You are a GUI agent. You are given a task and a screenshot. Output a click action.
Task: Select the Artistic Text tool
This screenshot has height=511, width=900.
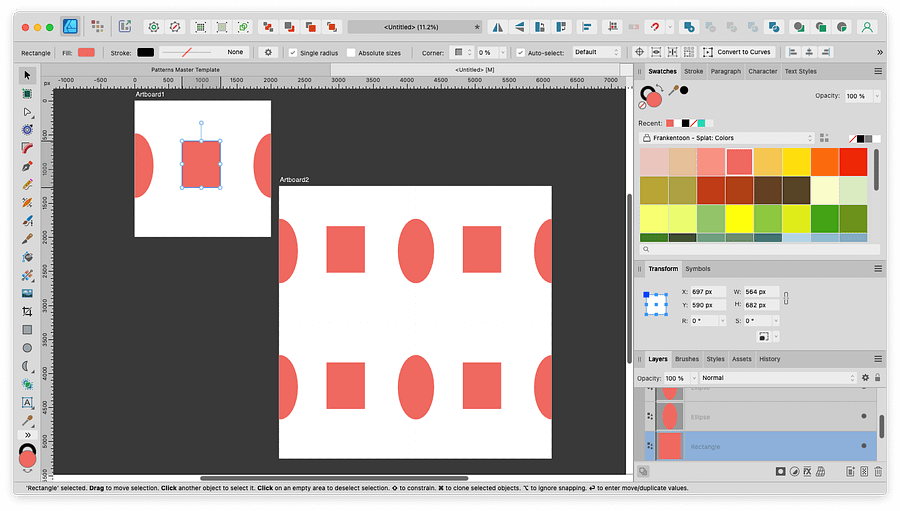[x=27, y=402]
